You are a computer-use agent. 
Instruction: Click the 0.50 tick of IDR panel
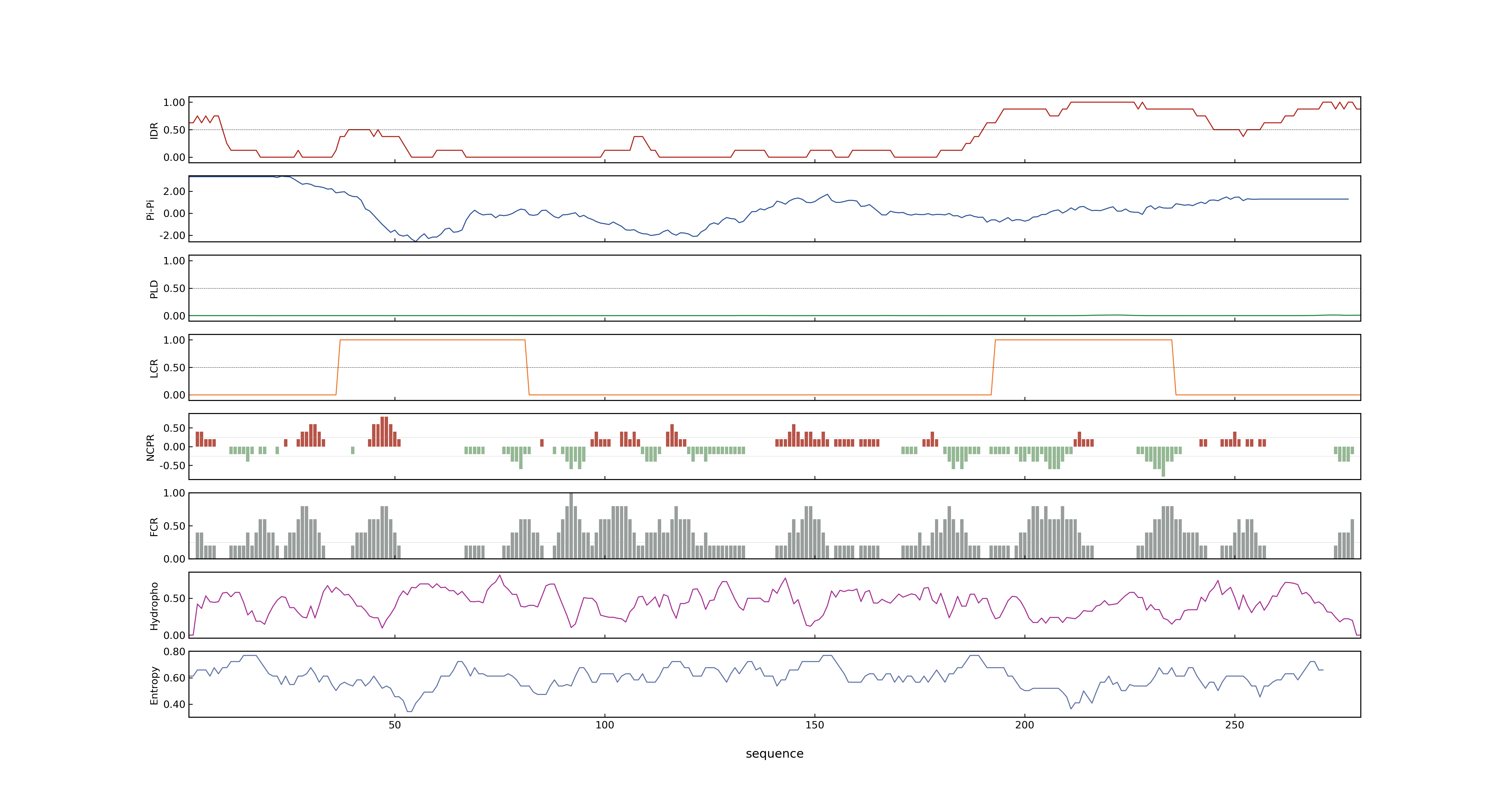click(x=174, y=130)
